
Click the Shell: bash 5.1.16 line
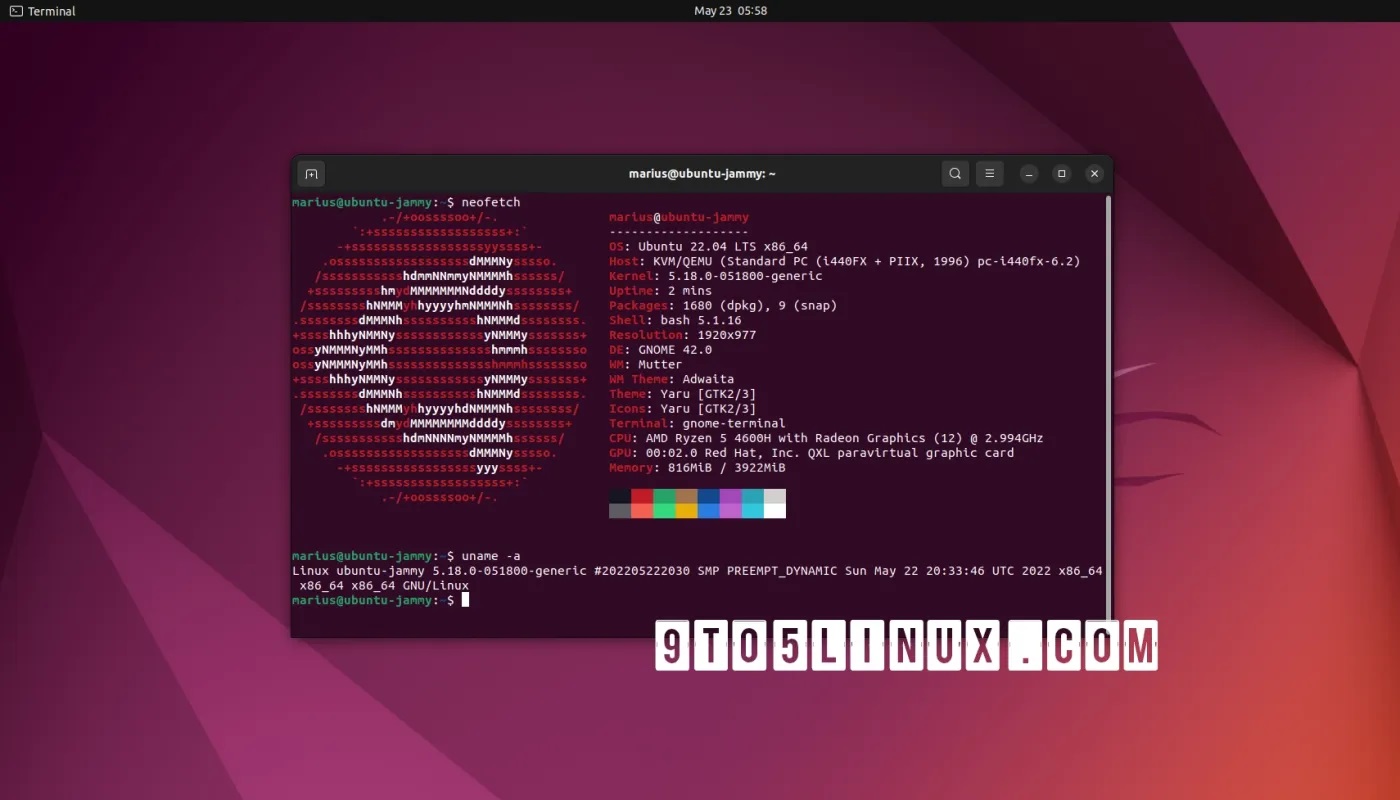(675, 320)
